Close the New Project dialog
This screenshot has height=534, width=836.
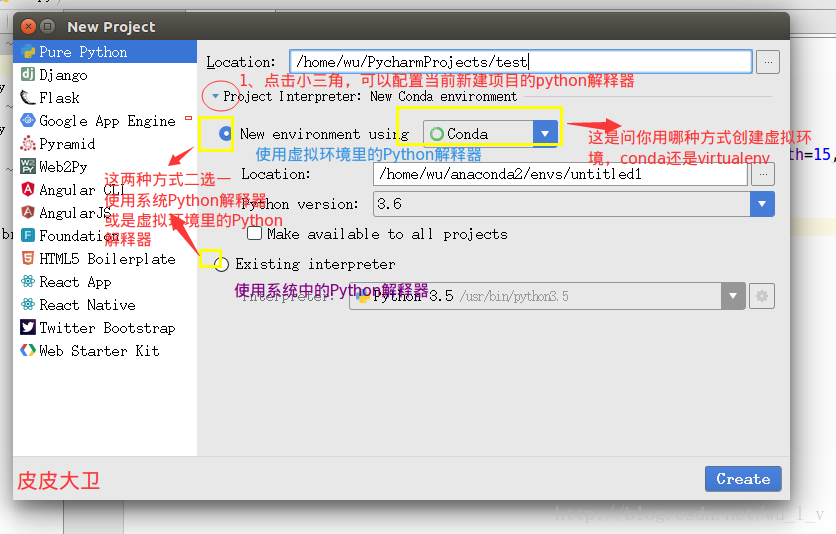click(x=28, y=26)
